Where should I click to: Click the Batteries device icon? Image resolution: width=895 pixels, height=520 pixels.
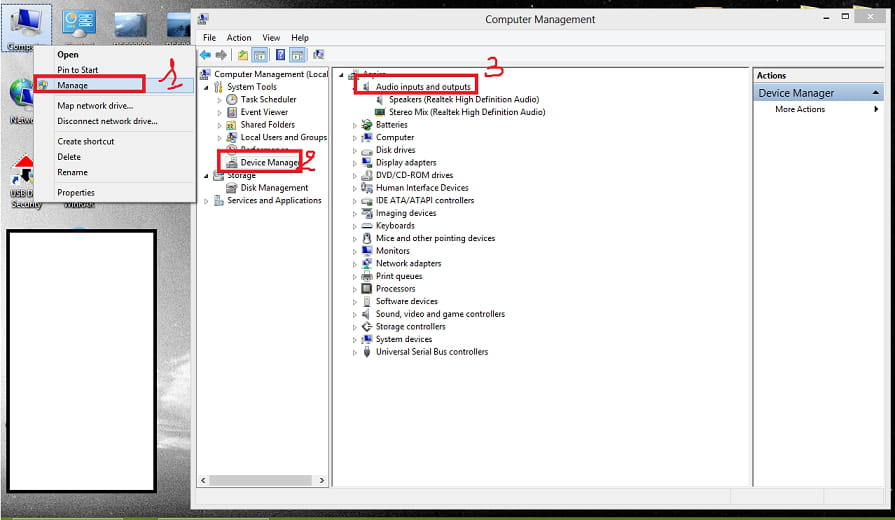point(367,125)
